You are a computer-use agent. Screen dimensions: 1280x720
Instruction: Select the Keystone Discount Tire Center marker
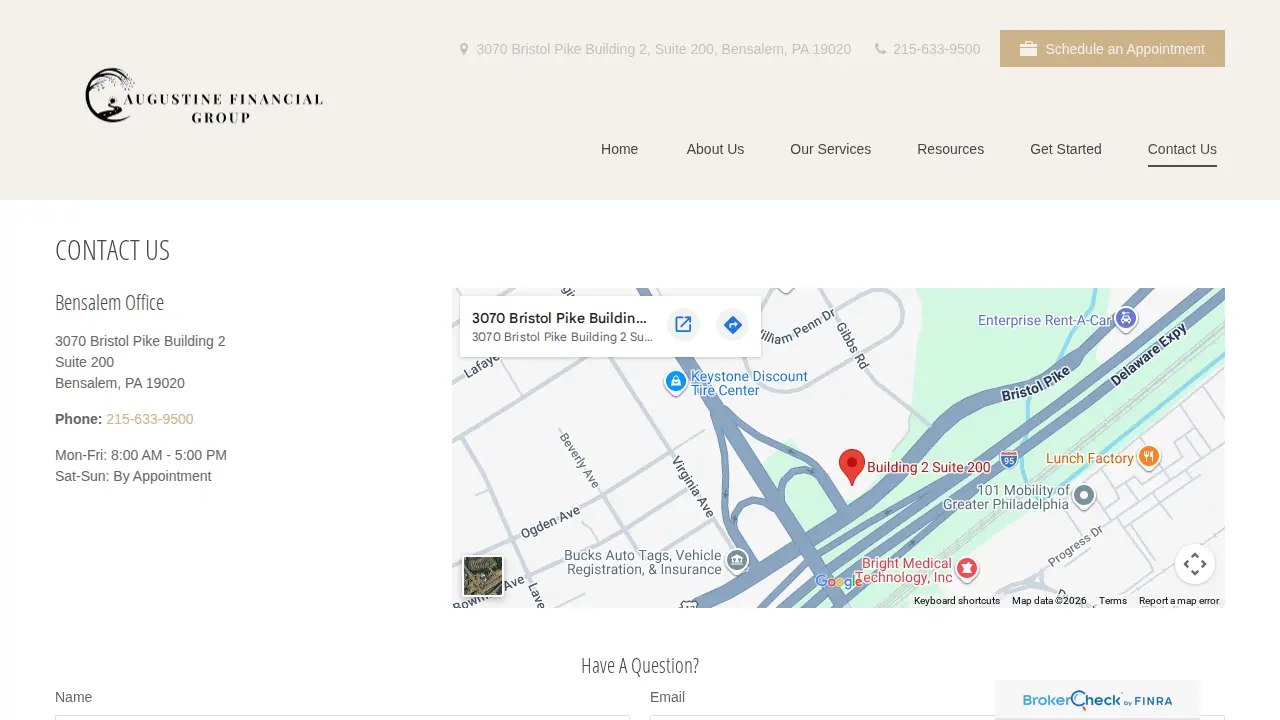(676, 382)
